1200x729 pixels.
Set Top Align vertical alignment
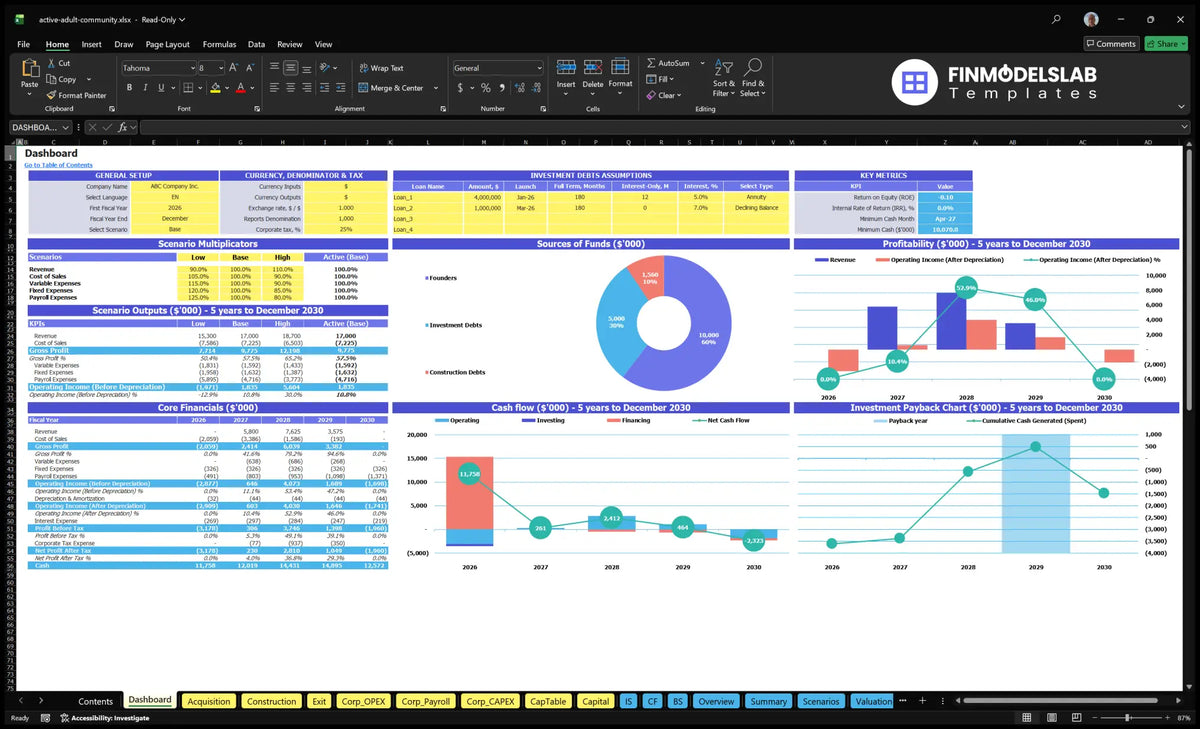point(273,68)
